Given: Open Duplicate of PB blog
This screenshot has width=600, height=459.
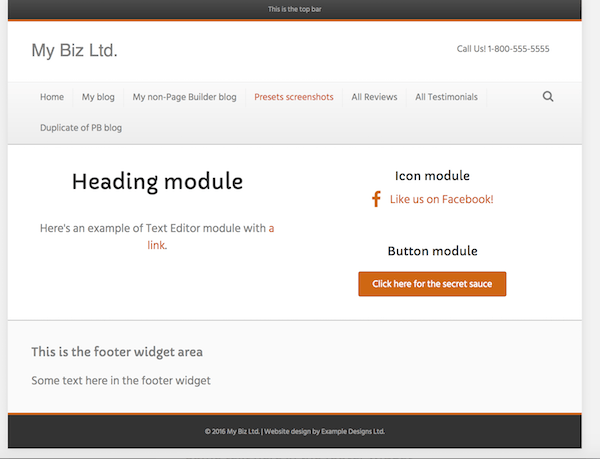Looking at the screenshot, I should (x=81, y=128).
